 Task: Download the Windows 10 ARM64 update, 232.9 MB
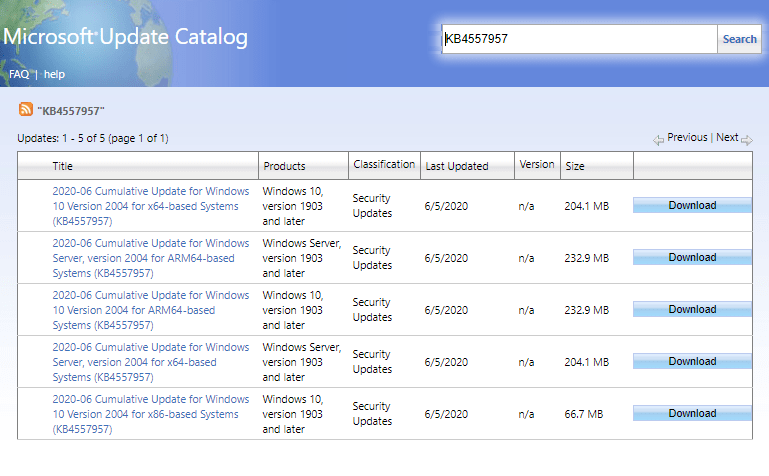(x=692, y=309)
